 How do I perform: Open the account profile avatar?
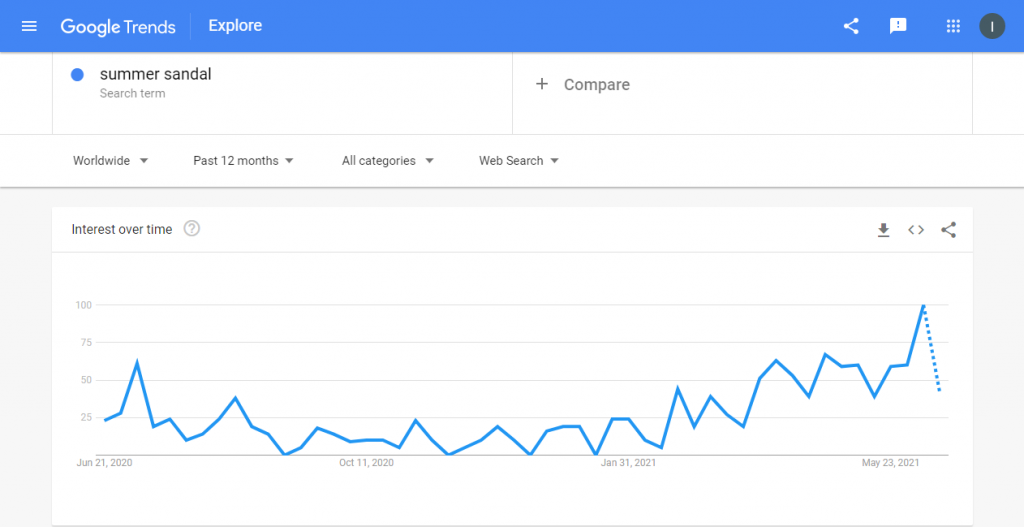(x=992, y=26)
